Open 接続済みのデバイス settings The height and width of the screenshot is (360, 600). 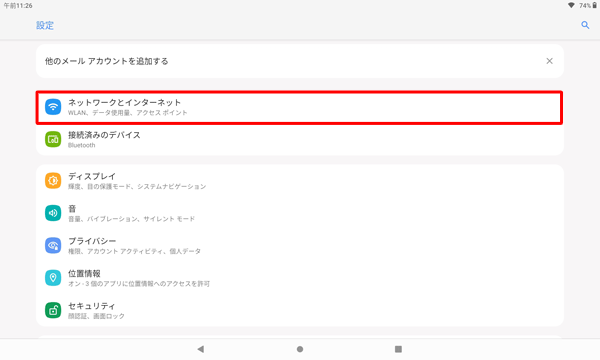coord(299,140)
